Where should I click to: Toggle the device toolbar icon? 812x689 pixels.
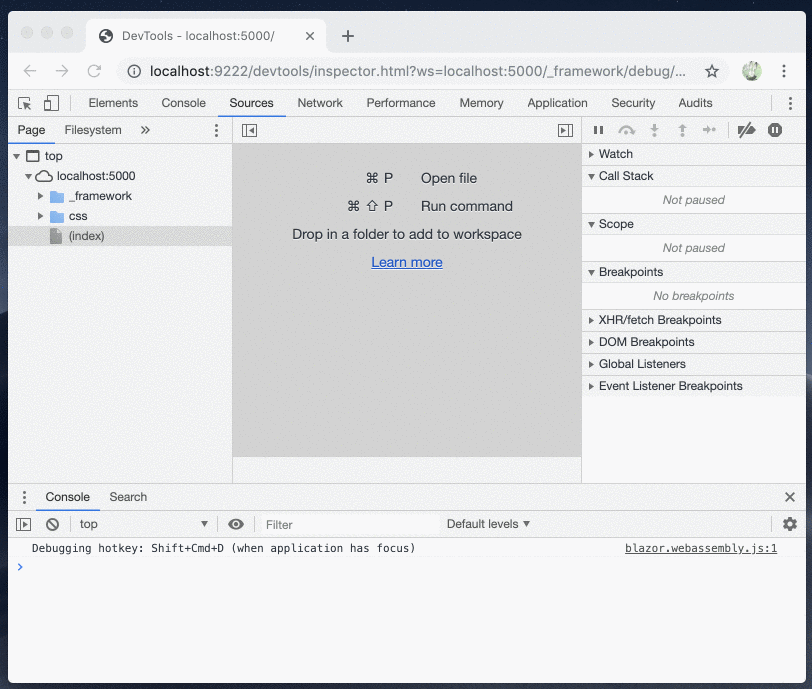[x=50, y=103]
